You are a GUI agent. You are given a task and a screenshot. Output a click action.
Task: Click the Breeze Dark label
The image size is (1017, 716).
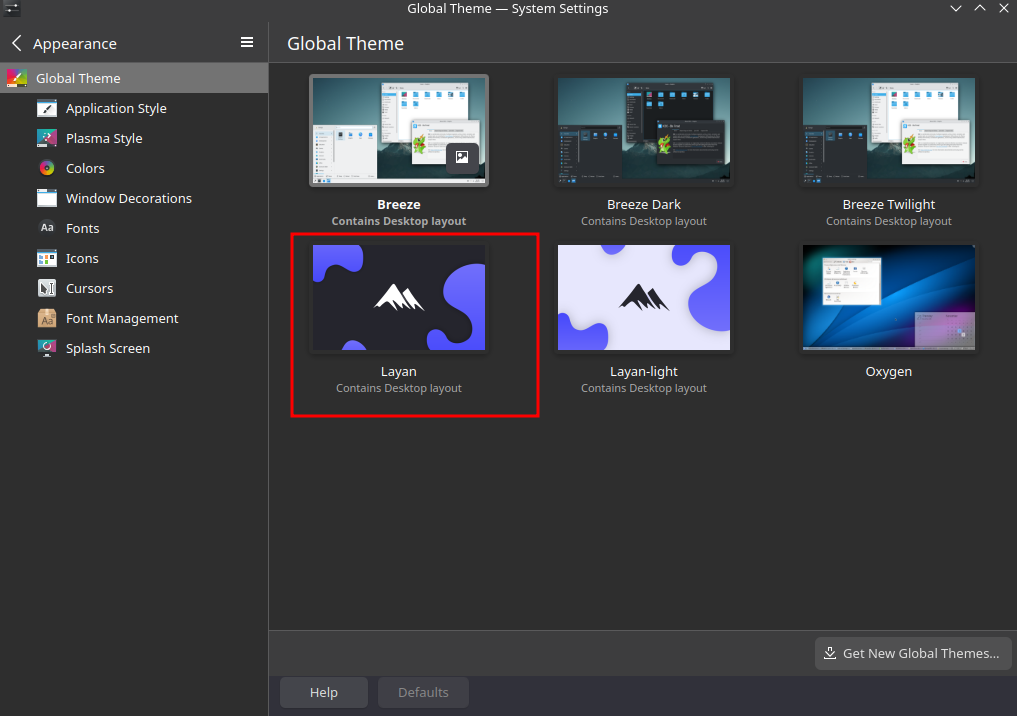pos(643,204)
